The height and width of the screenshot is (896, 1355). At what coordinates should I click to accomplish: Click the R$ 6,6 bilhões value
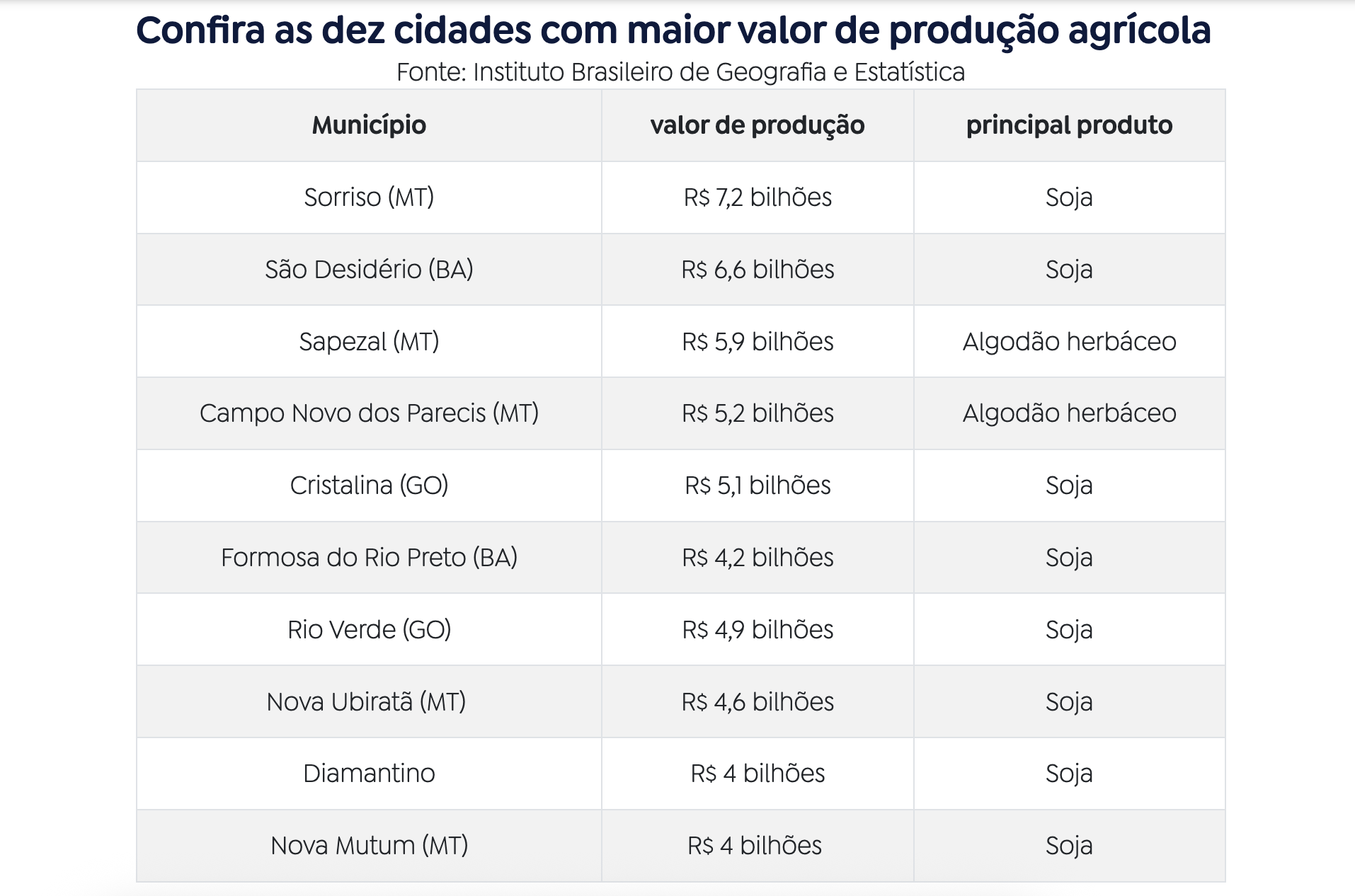click(x=757, y=270)
